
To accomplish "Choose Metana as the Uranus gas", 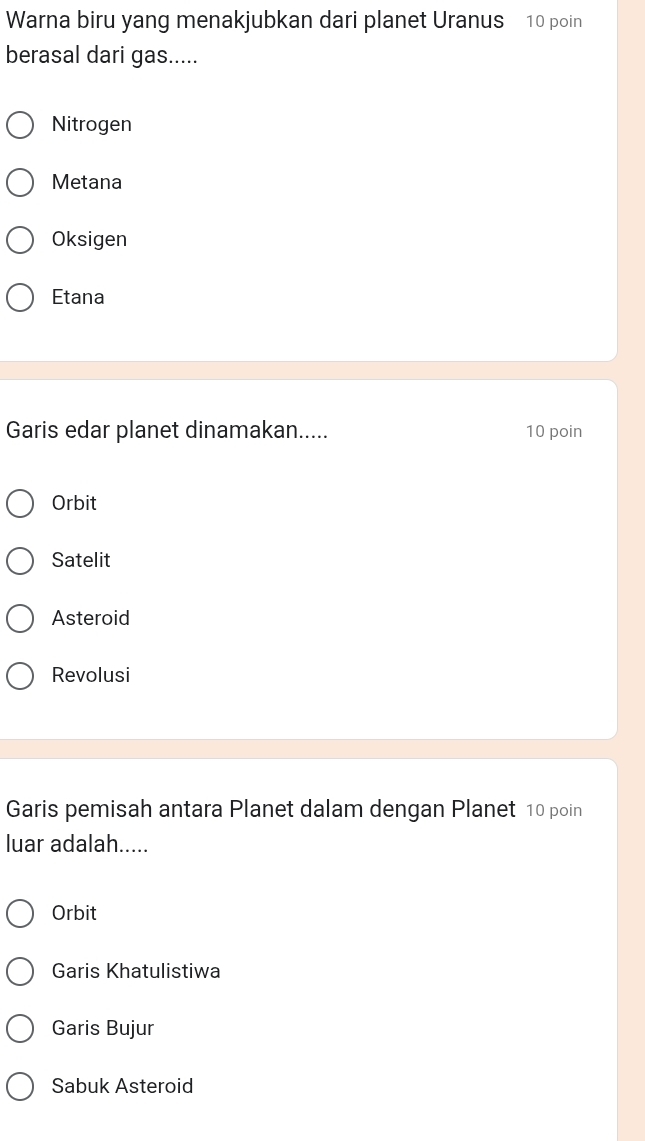I will tap(20, 183).
